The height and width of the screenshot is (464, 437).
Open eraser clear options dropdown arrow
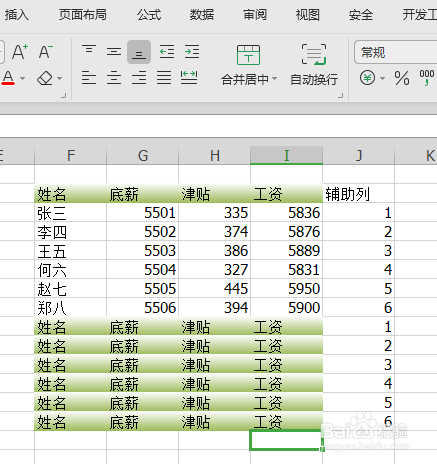[x=60, y=79]
